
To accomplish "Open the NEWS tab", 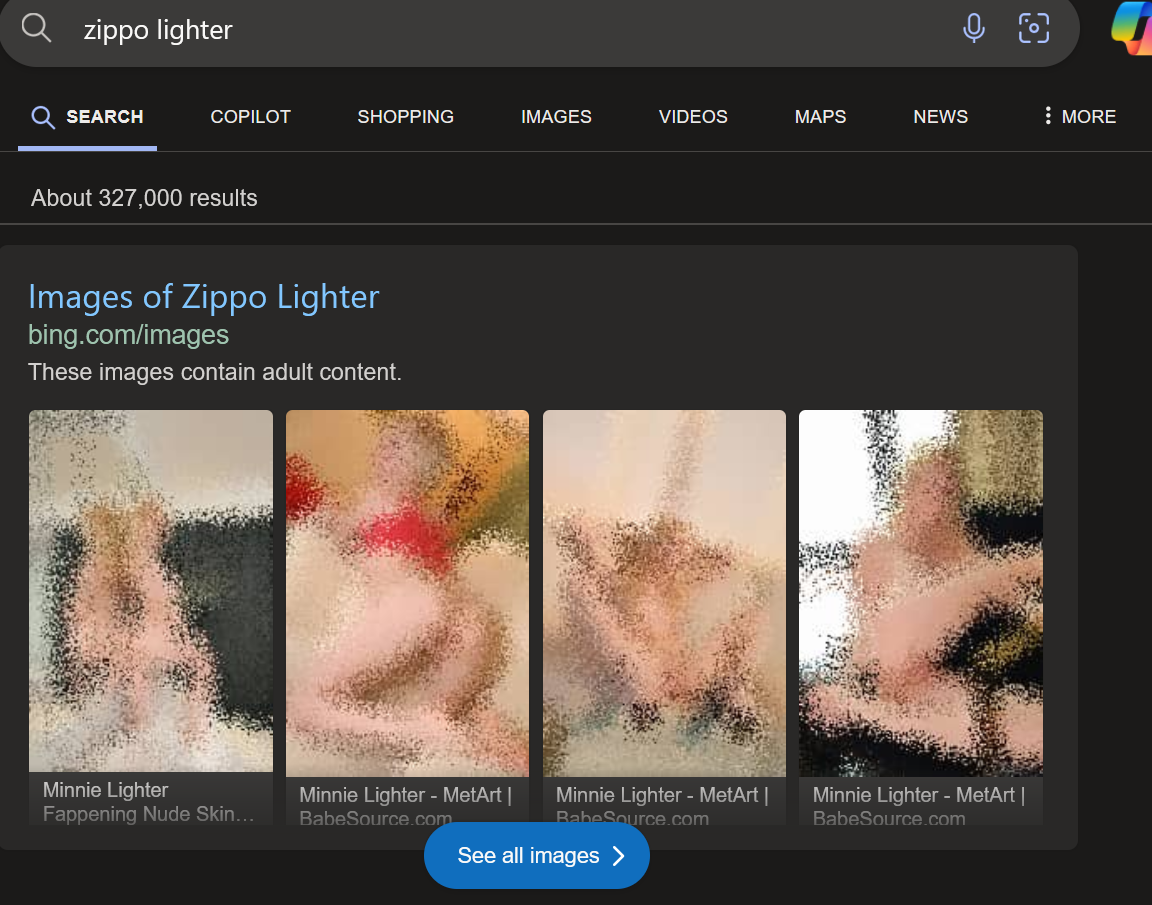I will click(x=940, y=117).
